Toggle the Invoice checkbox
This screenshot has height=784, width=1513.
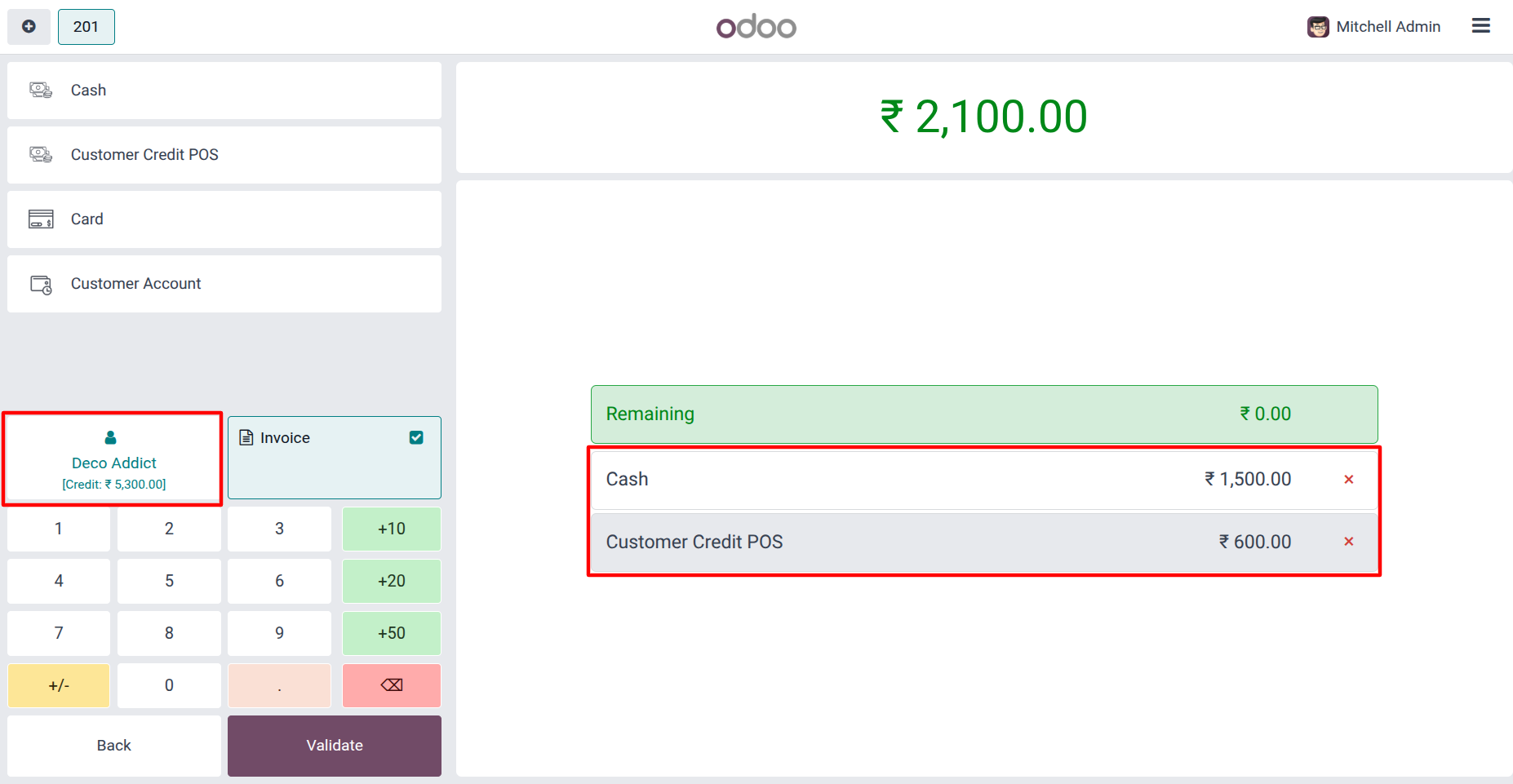coord(416,438)
